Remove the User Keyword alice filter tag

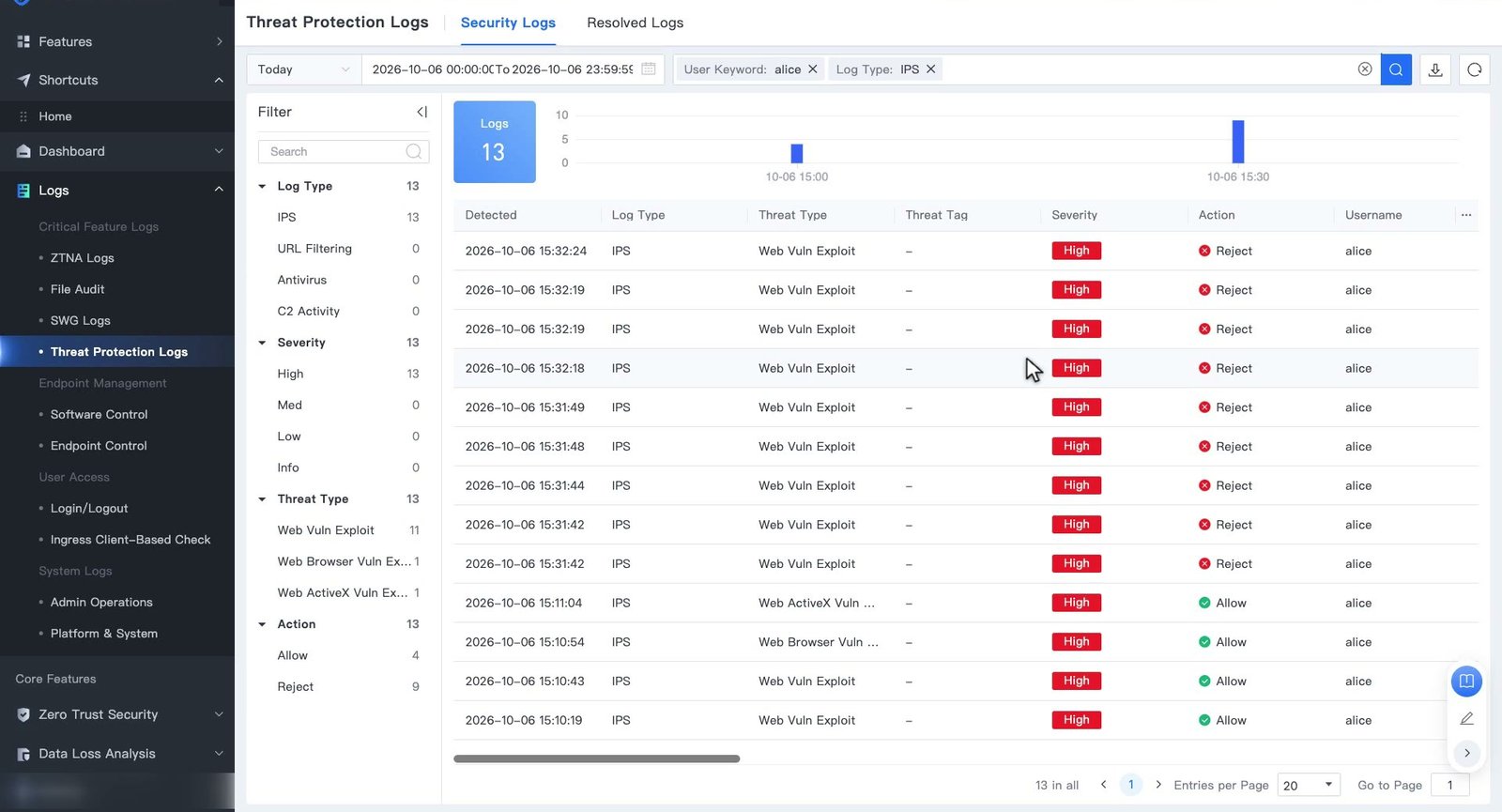pos(813,69)
